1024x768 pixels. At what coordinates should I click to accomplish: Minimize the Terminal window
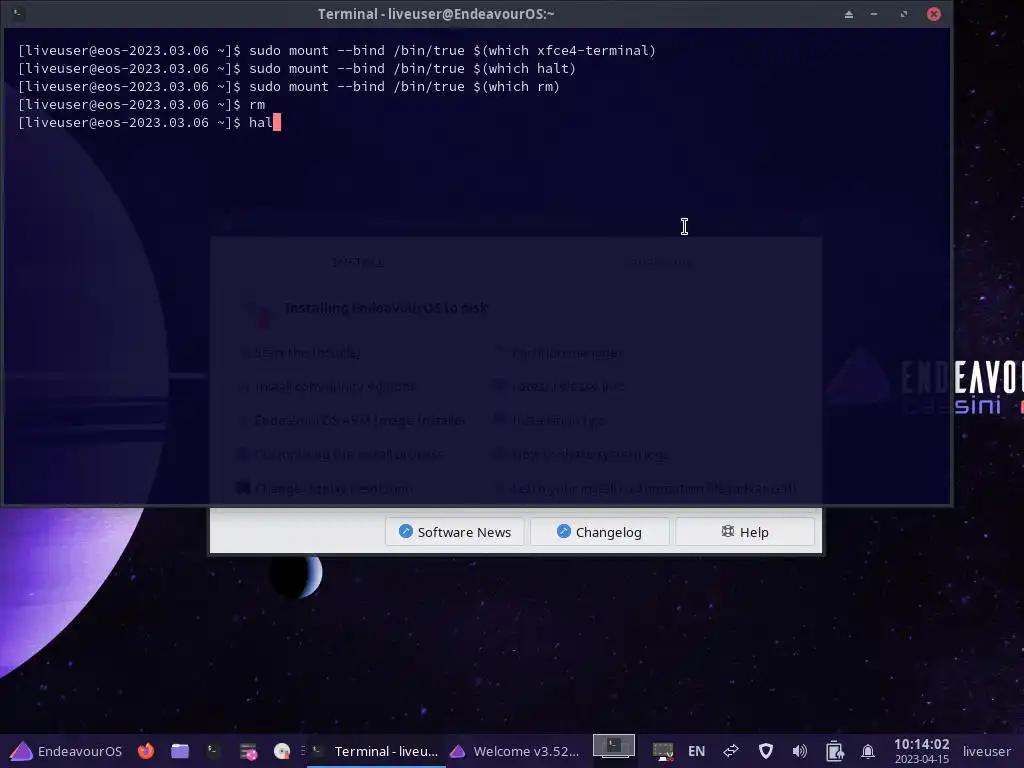(874, 14)
